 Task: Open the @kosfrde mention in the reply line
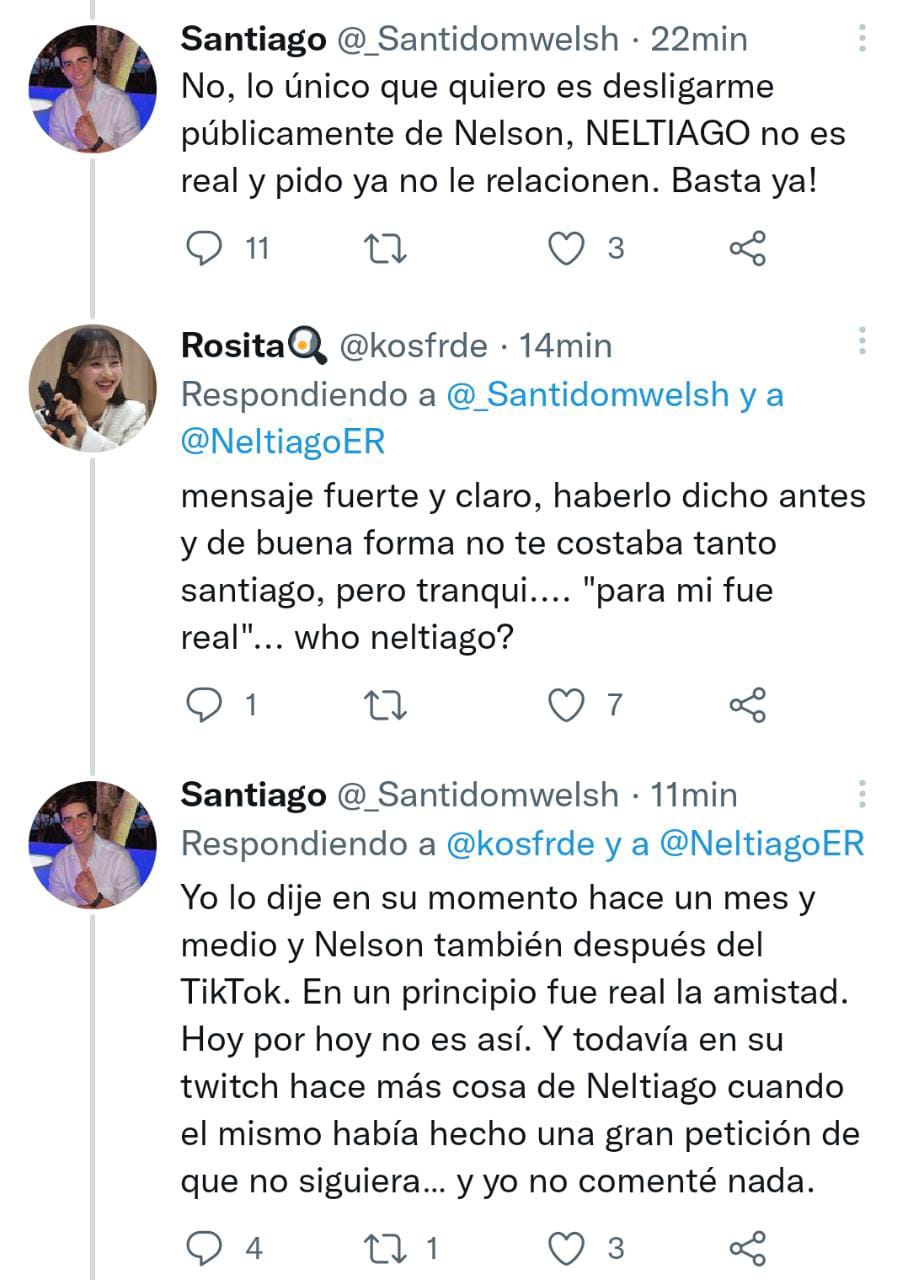(x=515, y=845)
